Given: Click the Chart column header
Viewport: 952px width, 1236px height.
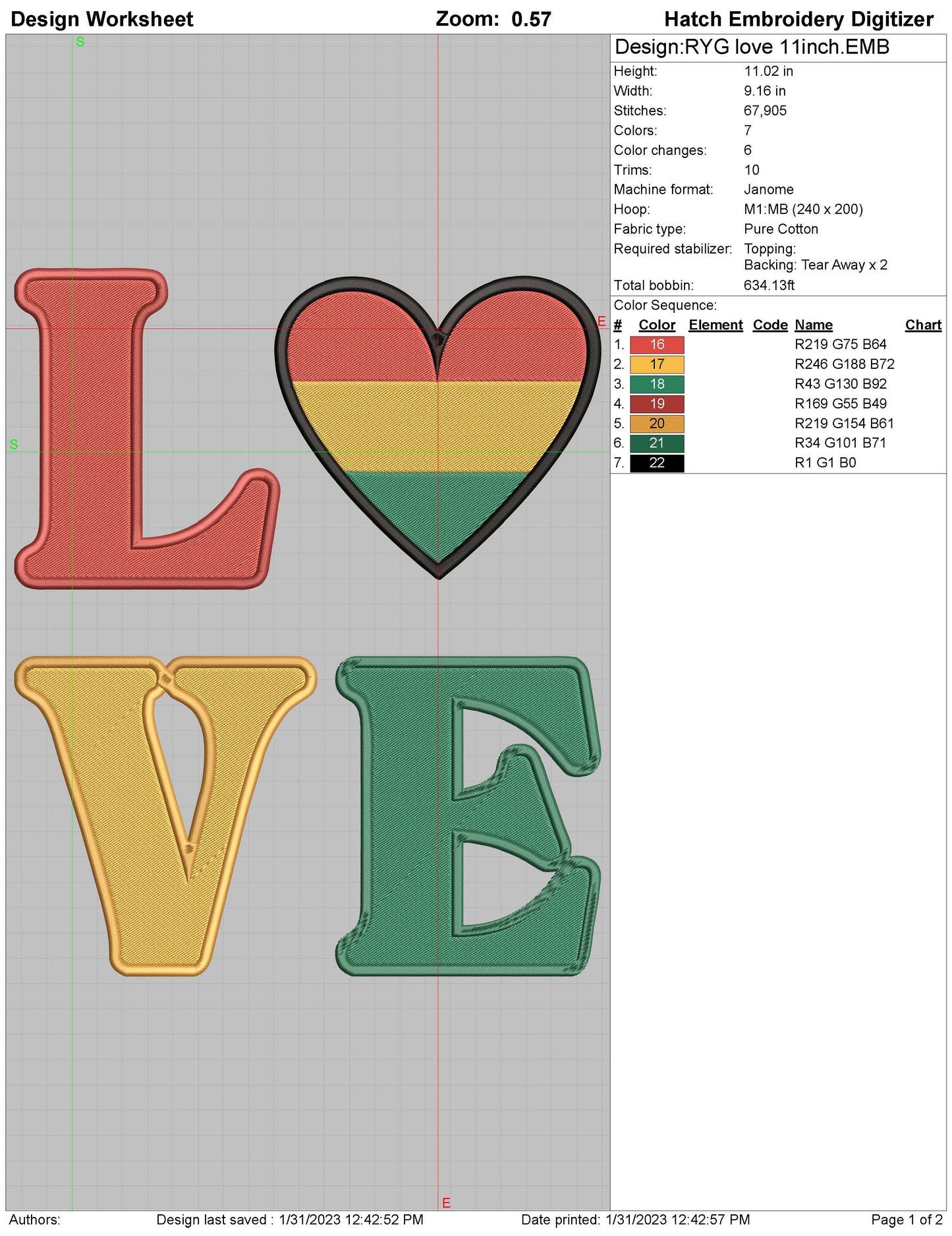Looking at the screenshot, I should click(x=922, y=325).
